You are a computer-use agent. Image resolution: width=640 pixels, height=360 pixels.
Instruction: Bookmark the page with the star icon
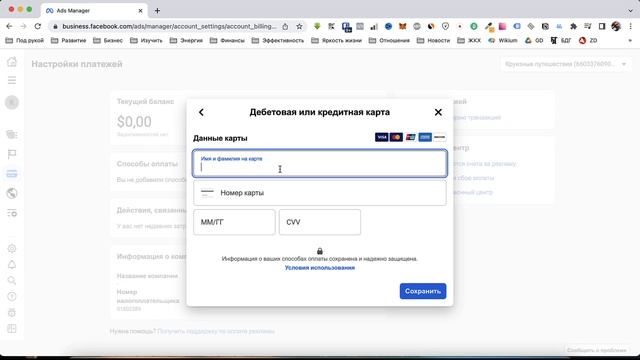pos(299,26)
